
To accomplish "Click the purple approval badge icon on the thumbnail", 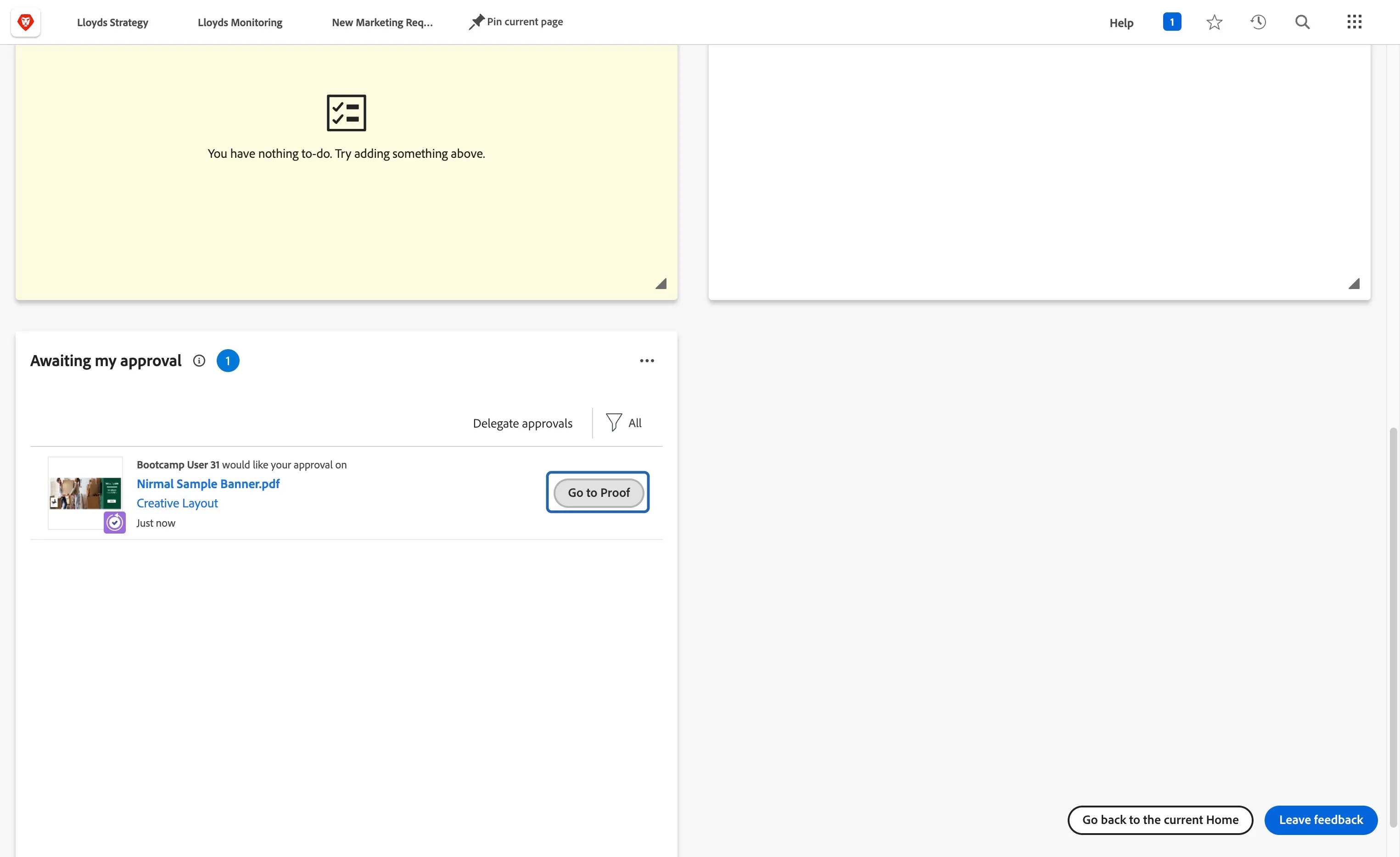I will point(115,522).
